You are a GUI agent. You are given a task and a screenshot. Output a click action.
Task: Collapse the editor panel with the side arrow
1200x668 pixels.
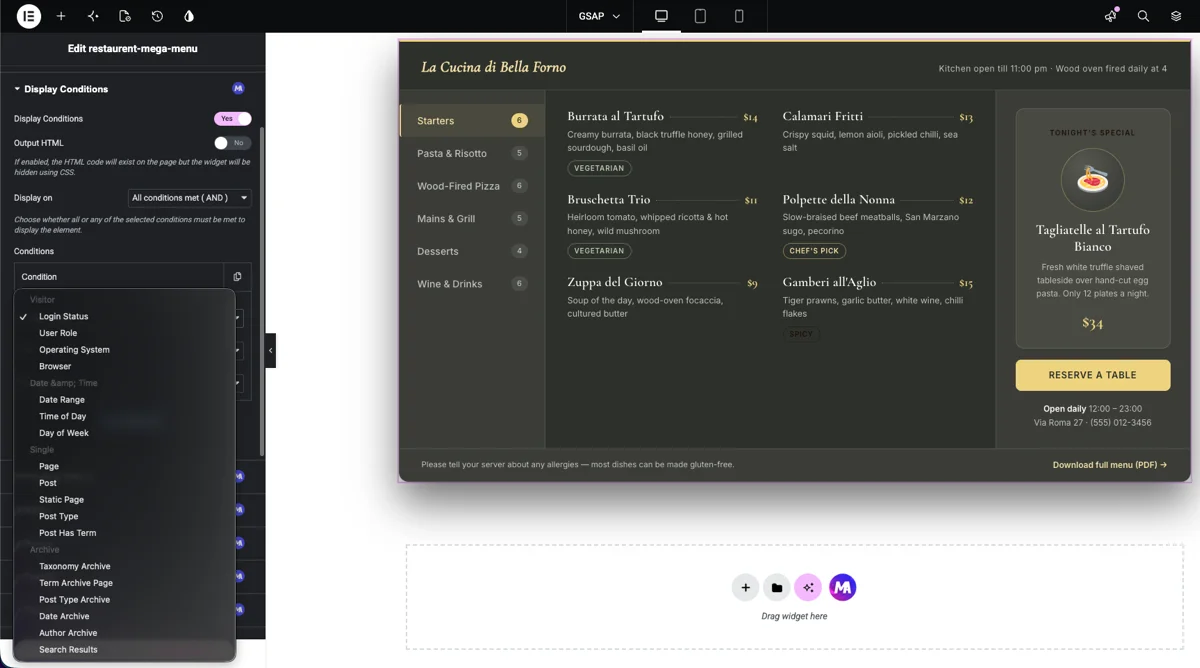click(x=270, y=351)
